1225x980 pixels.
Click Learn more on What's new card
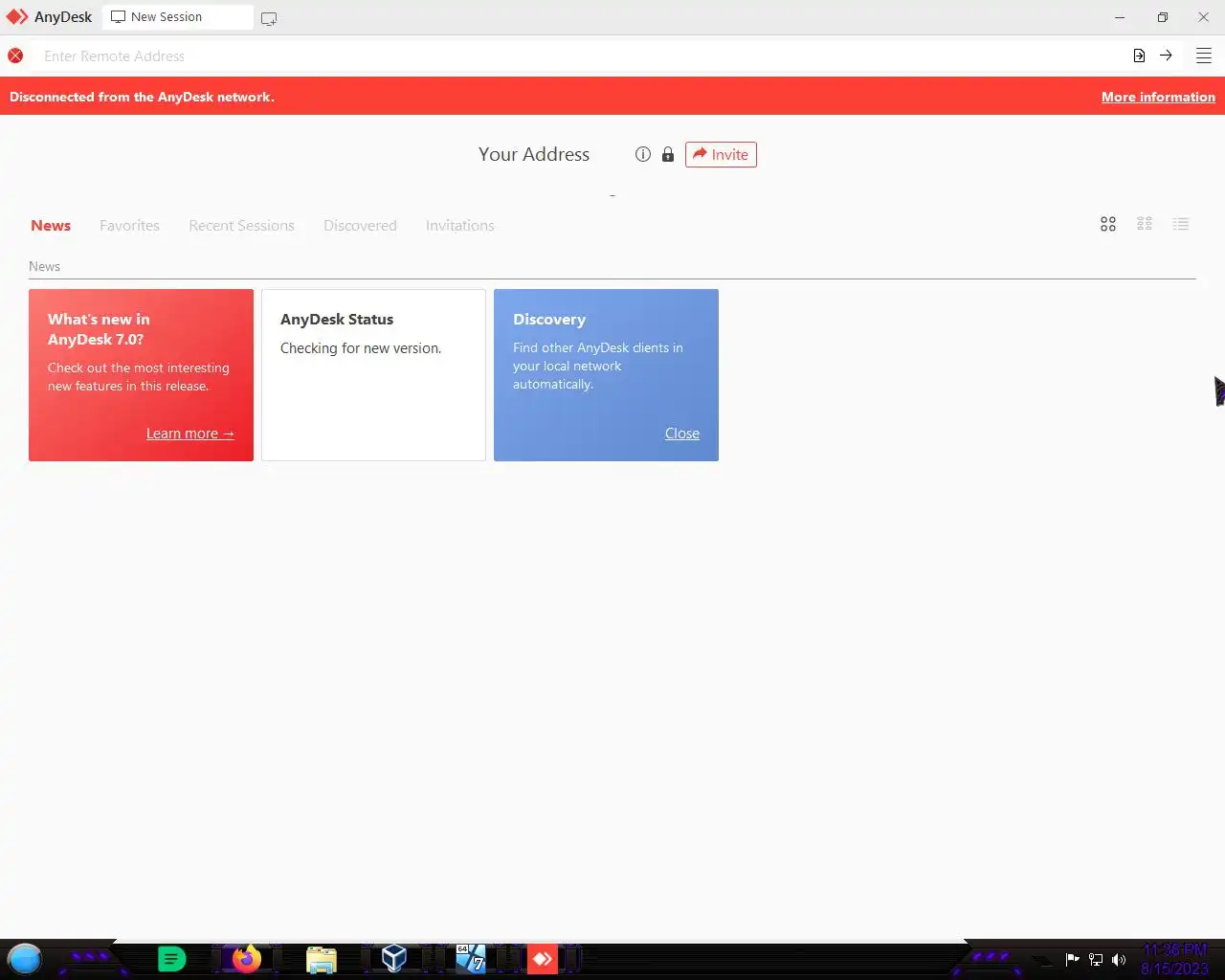189,434
